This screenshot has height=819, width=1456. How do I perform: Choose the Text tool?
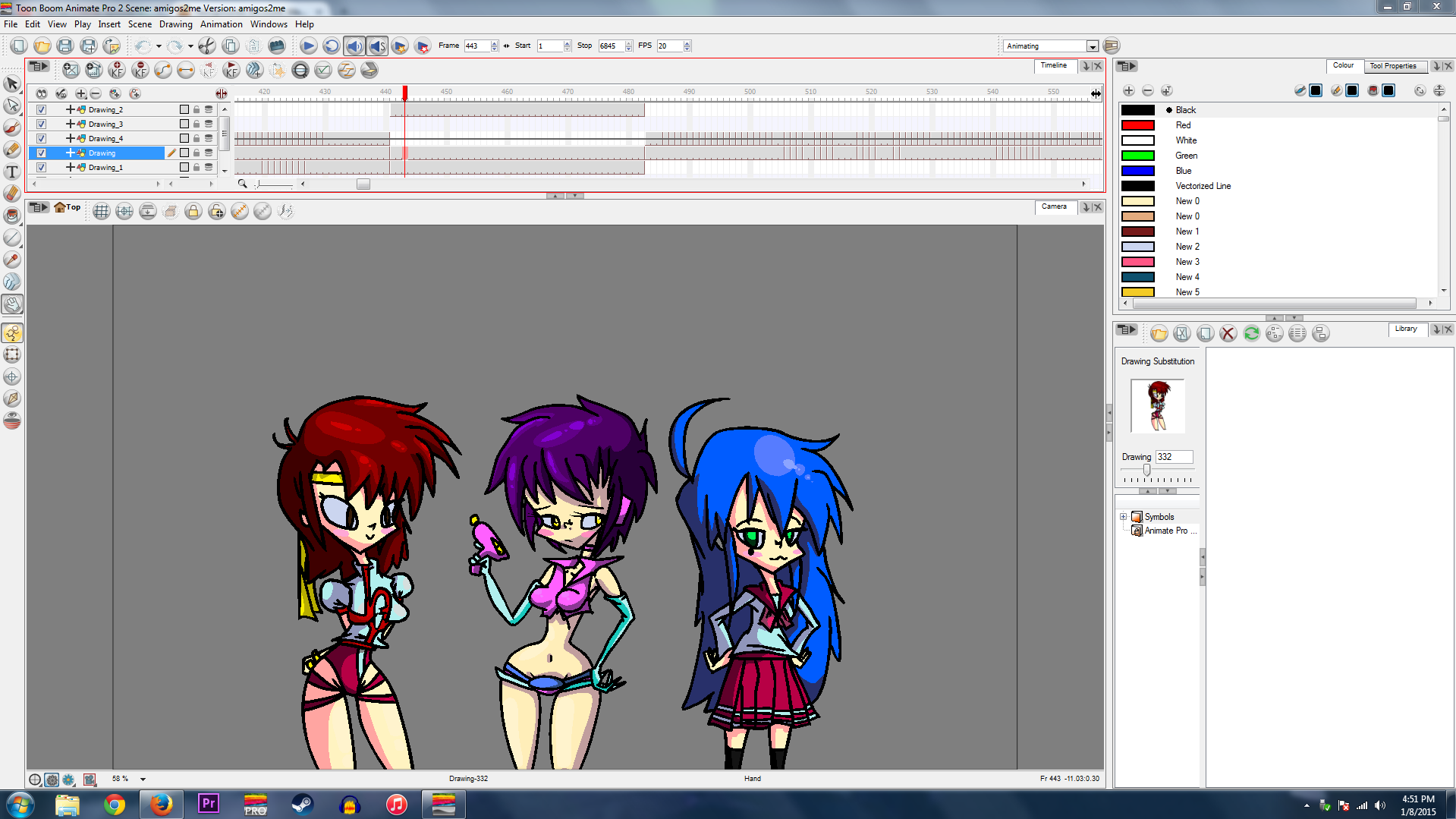[12, 172]
